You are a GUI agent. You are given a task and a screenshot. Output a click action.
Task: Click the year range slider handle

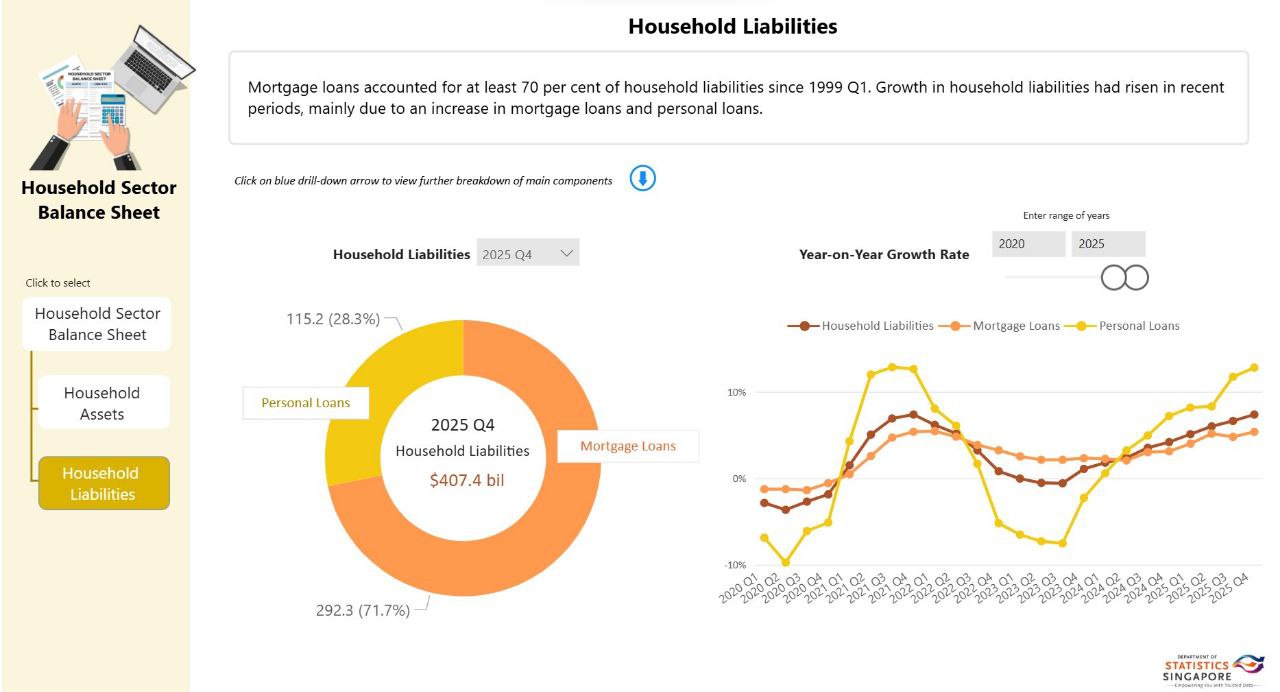click(x=1125, y=277)
